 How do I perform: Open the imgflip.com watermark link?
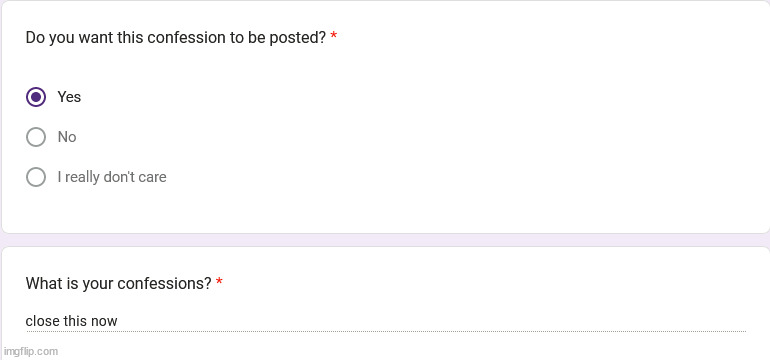[x=30, y=351]
